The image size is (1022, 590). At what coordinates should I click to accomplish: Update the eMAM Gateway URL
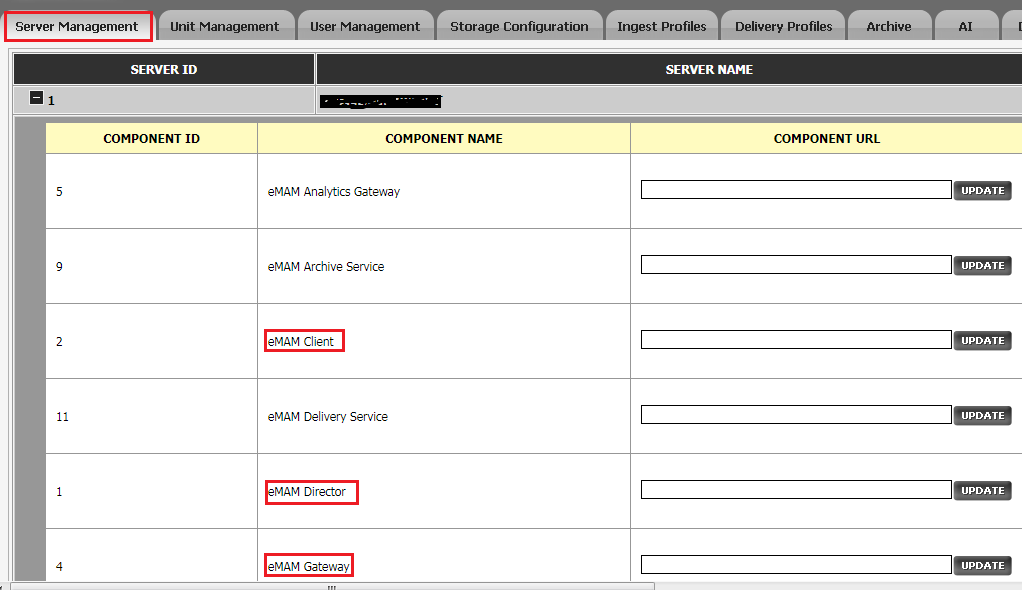[x=982, y=565]
